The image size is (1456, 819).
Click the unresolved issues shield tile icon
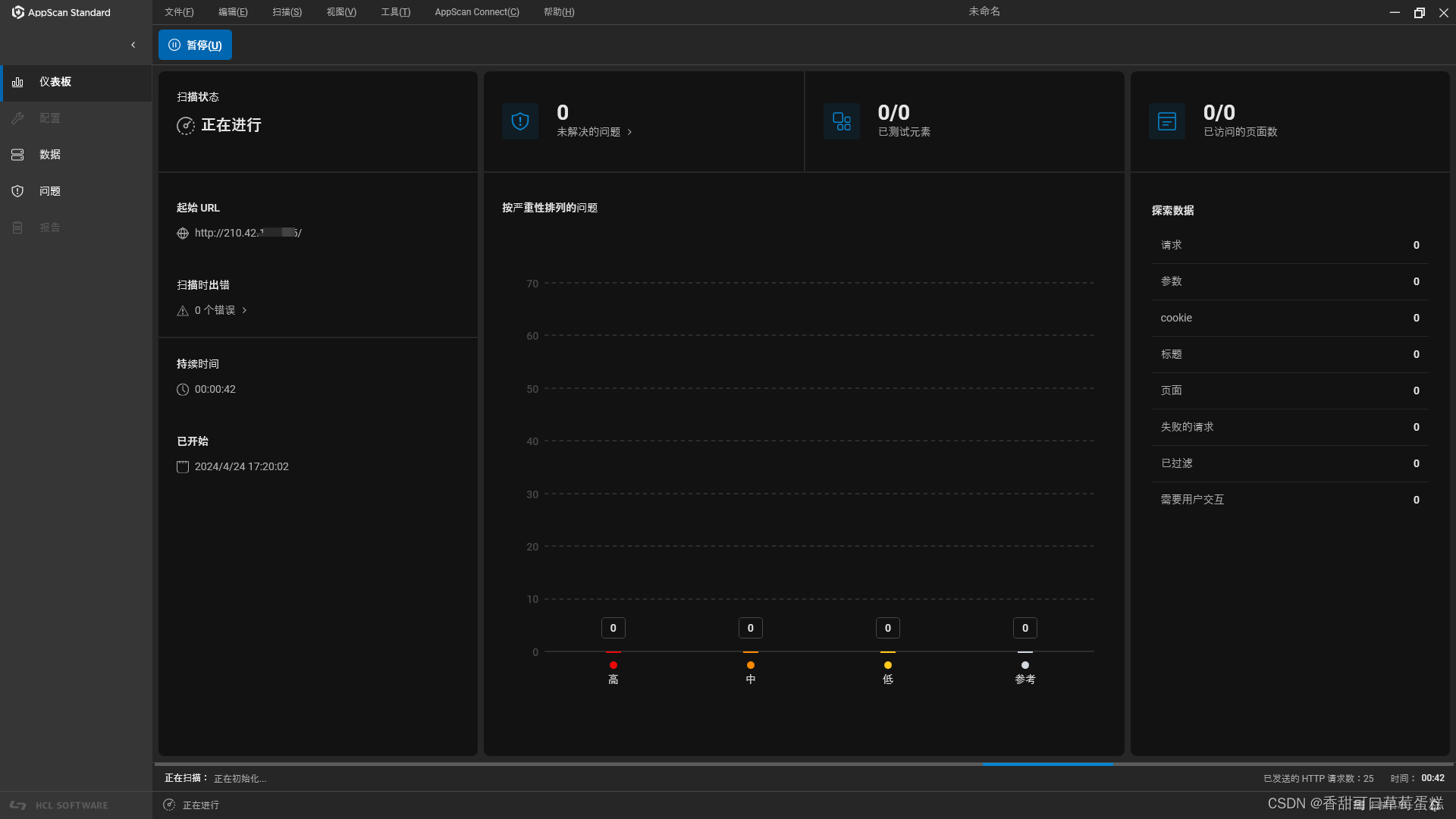coord(520,121)
